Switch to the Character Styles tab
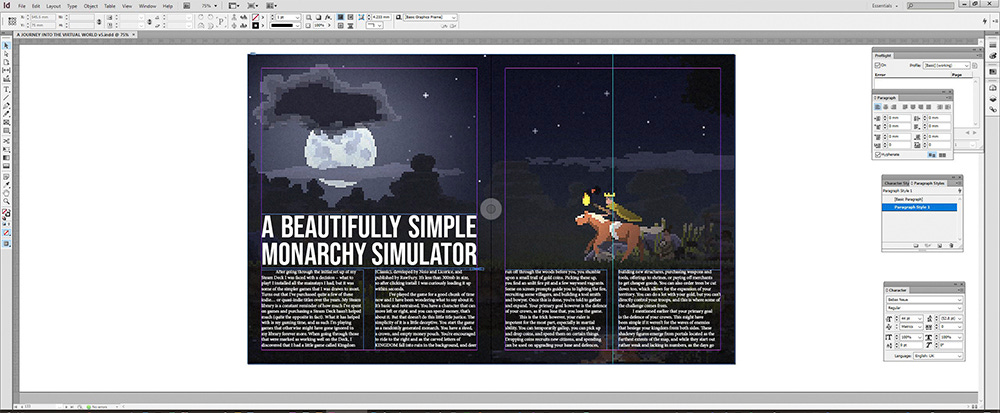Screen dimensions: 1000x413 click(895, 183)
